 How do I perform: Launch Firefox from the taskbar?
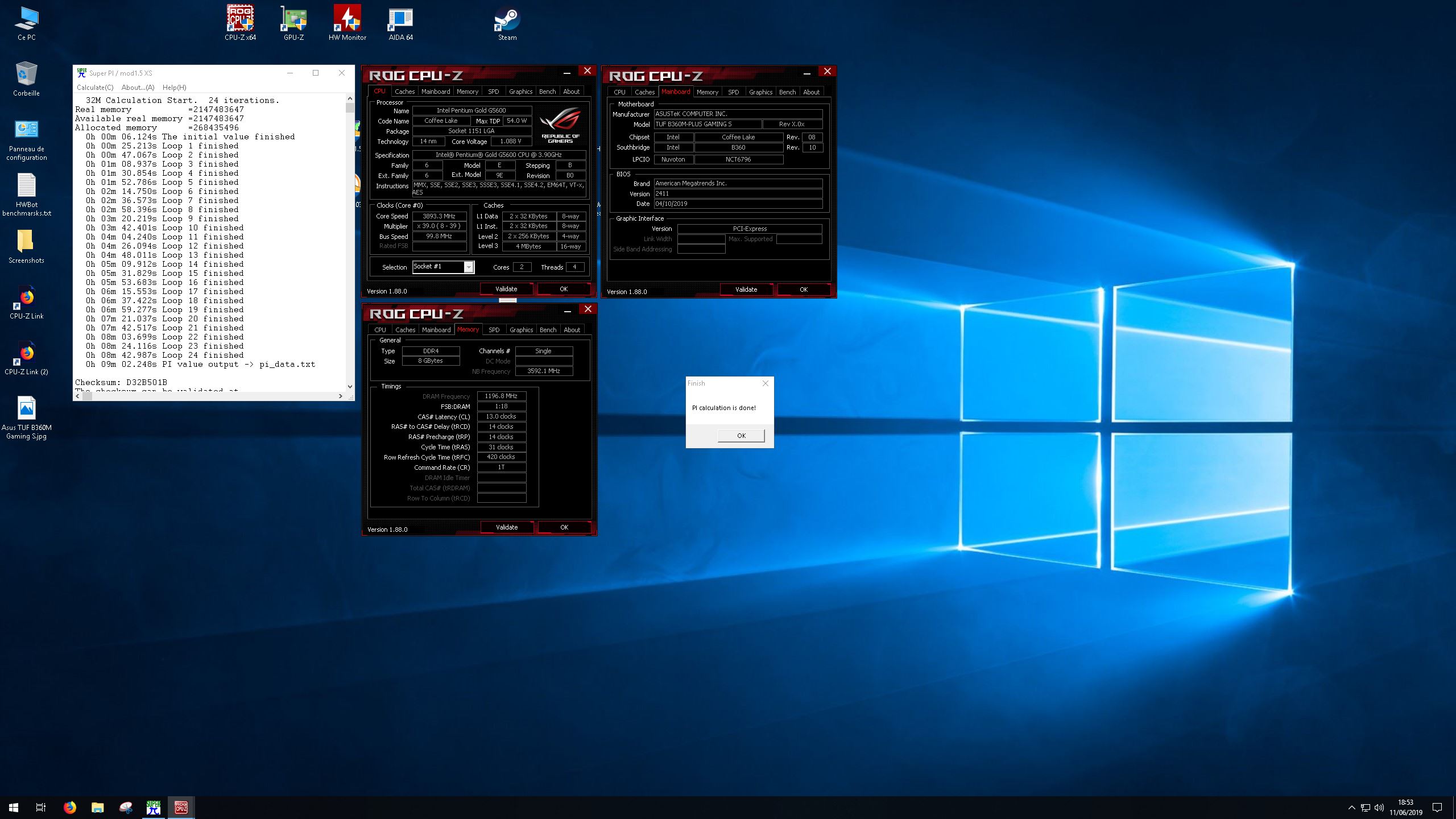point(69,807)
